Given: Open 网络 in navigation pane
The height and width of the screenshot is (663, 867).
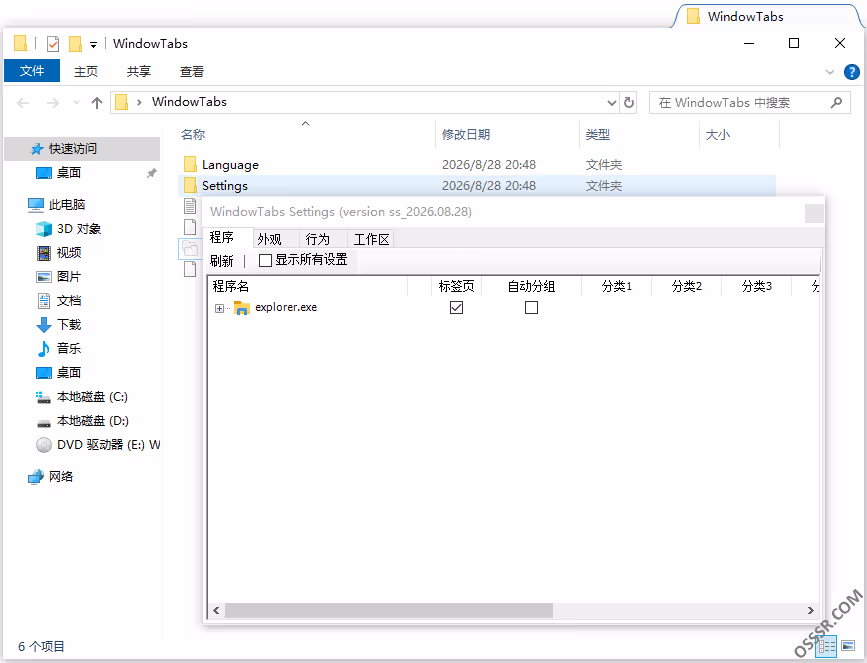Looking at the screenshot, I should coord(60,477).
